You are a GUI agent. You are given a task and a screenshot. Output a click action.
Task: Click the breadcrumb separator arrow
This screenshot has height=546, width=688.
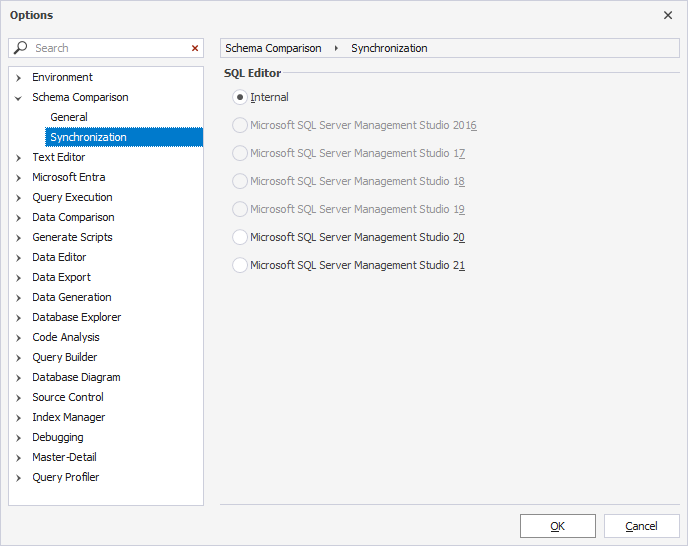[336, 48]
